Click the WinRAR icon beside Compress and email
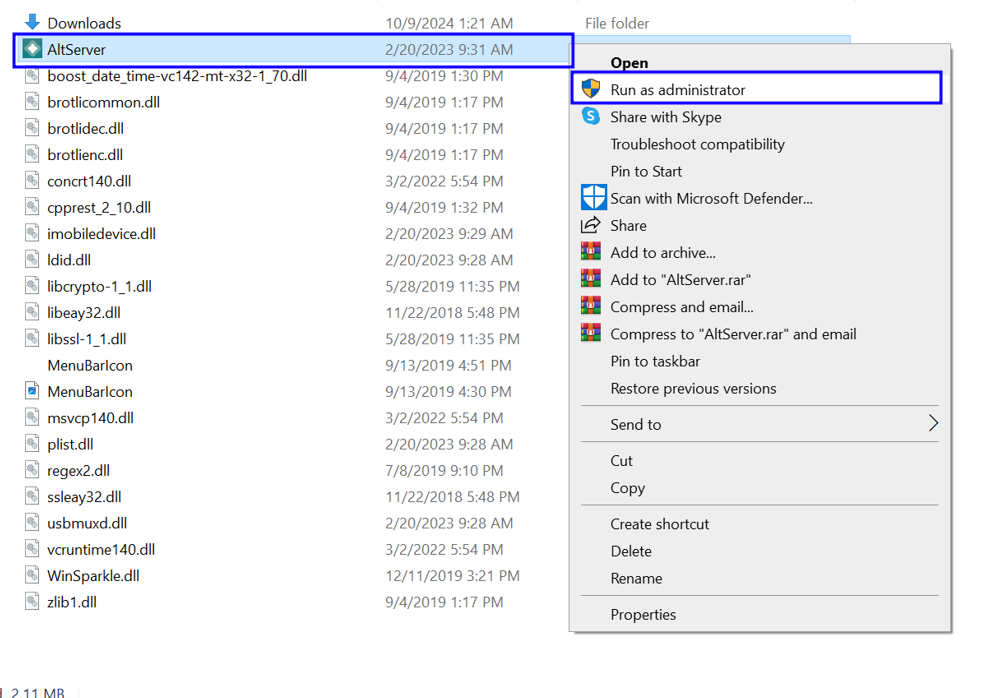998x698 pixels. [591, 306]
